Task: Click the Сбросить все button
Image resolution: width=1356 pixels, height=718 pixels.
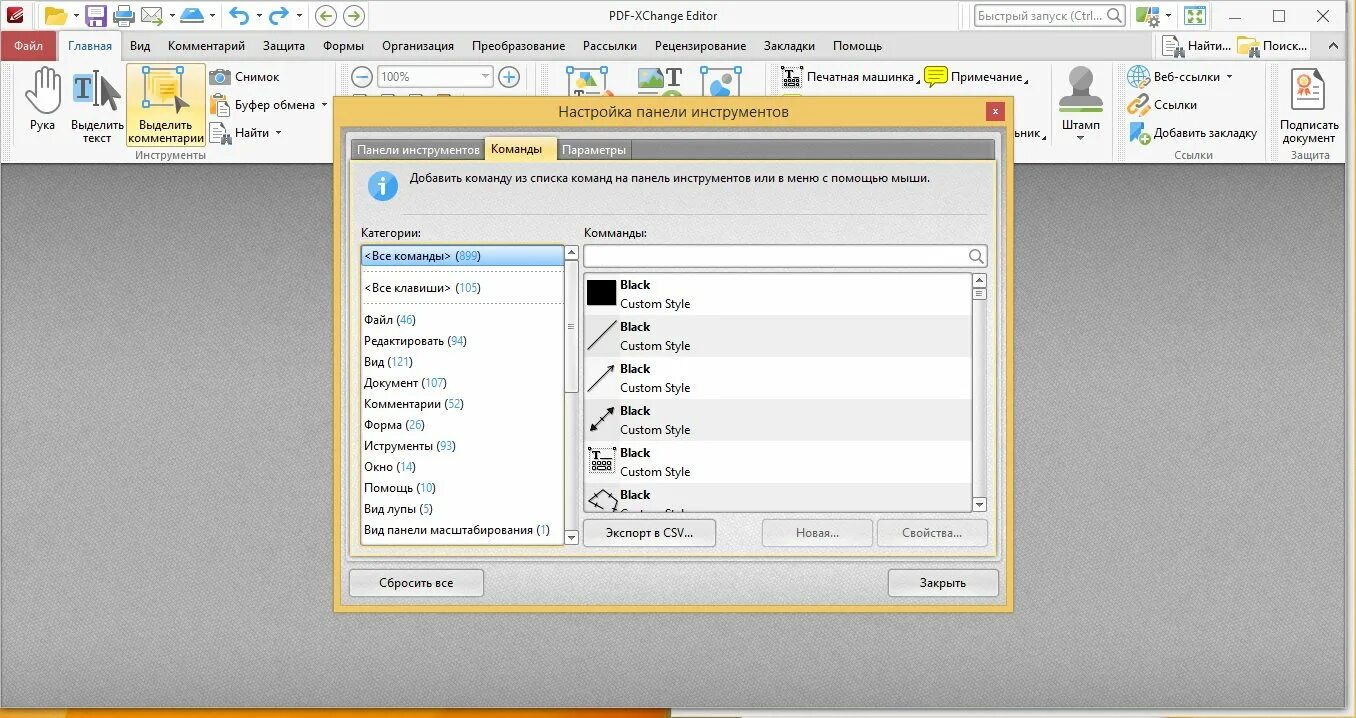Action: [x=416, y=583]
